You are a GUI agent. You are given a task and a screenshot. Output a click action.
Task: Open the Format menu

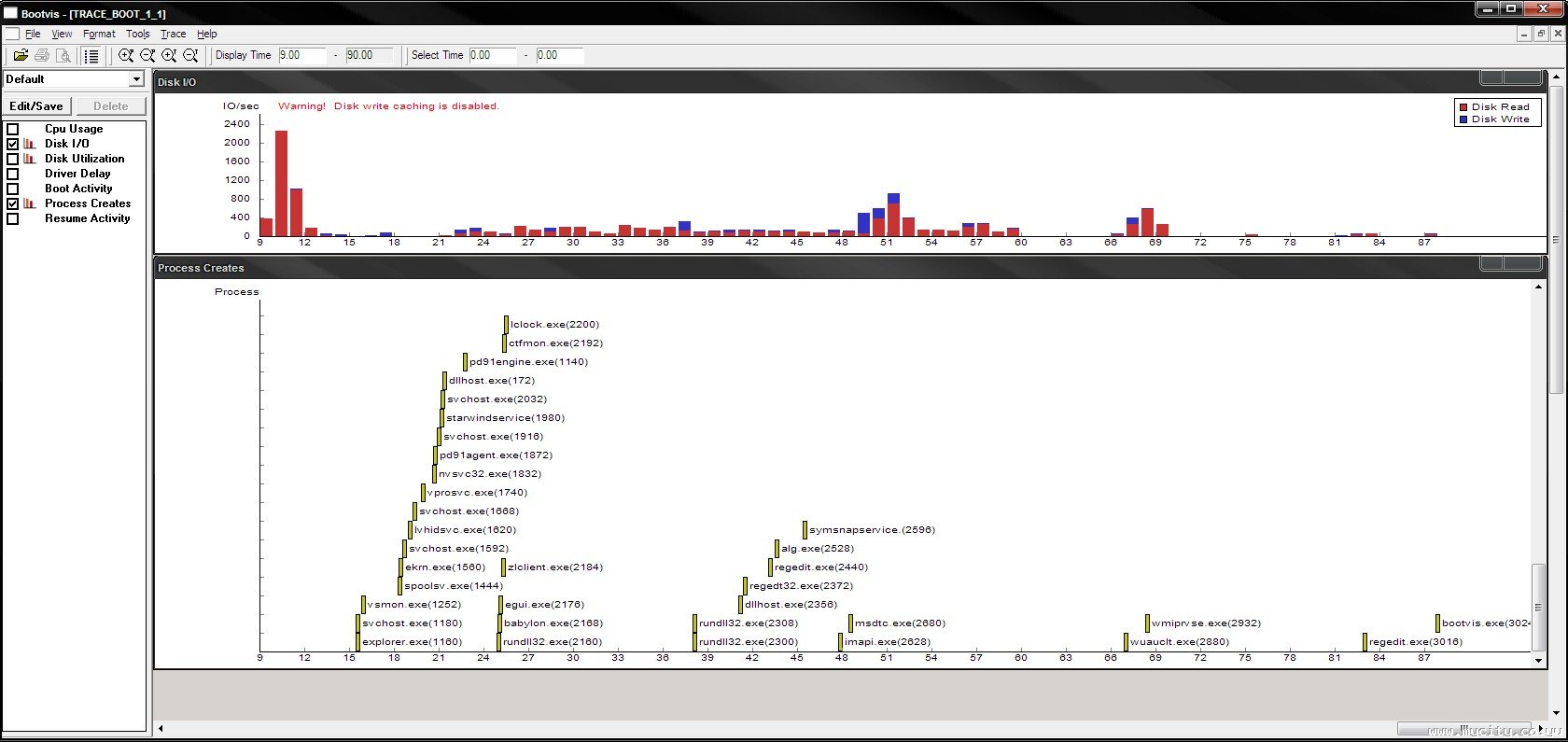coord(99,34)
